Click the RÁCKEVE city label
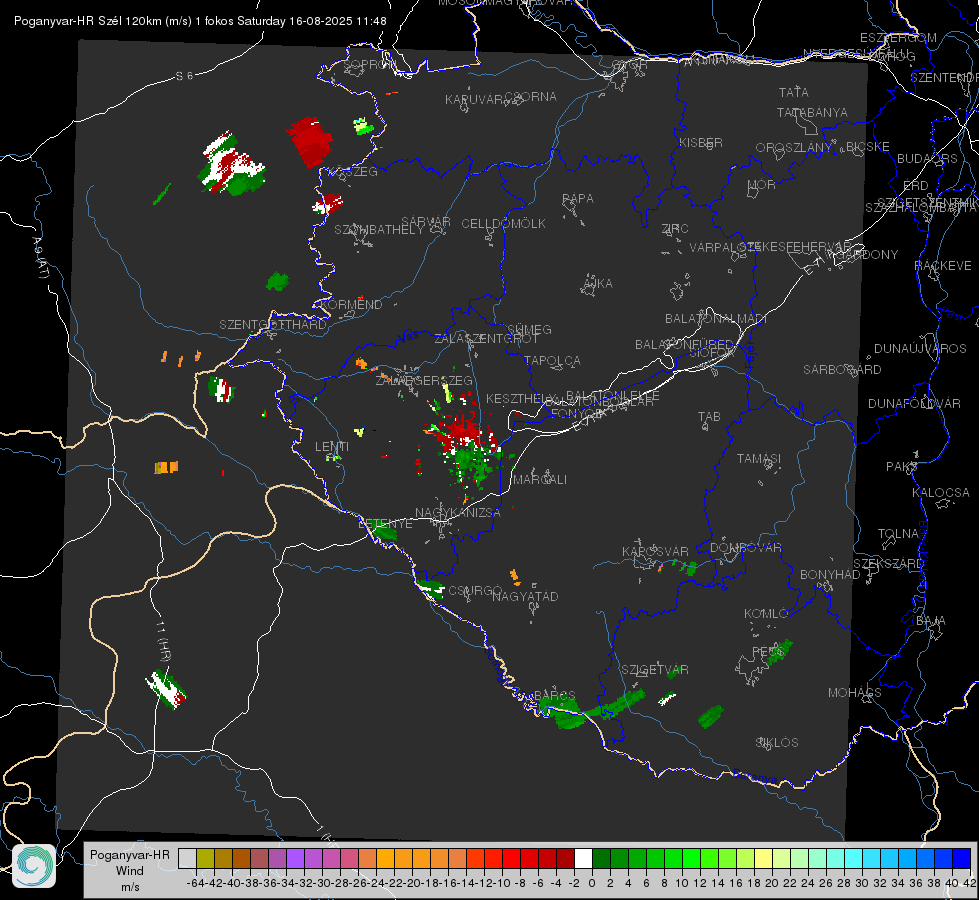 click(x=943, y=266)
